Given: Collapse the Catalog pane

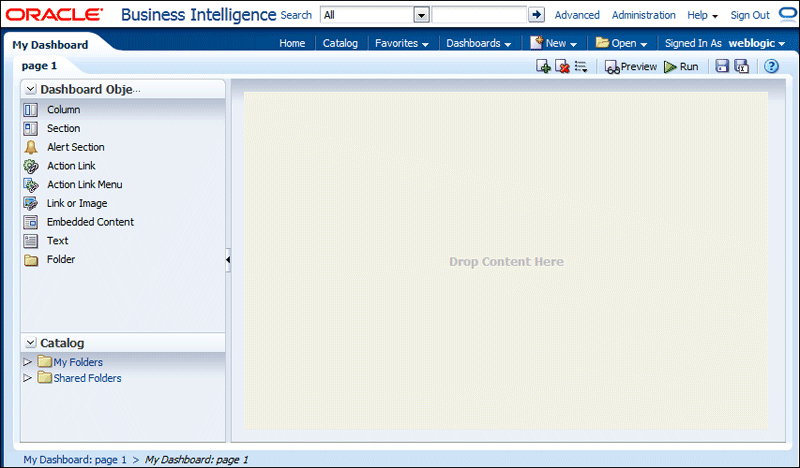Looking at the screenshot, I should (x=31, y=342).
